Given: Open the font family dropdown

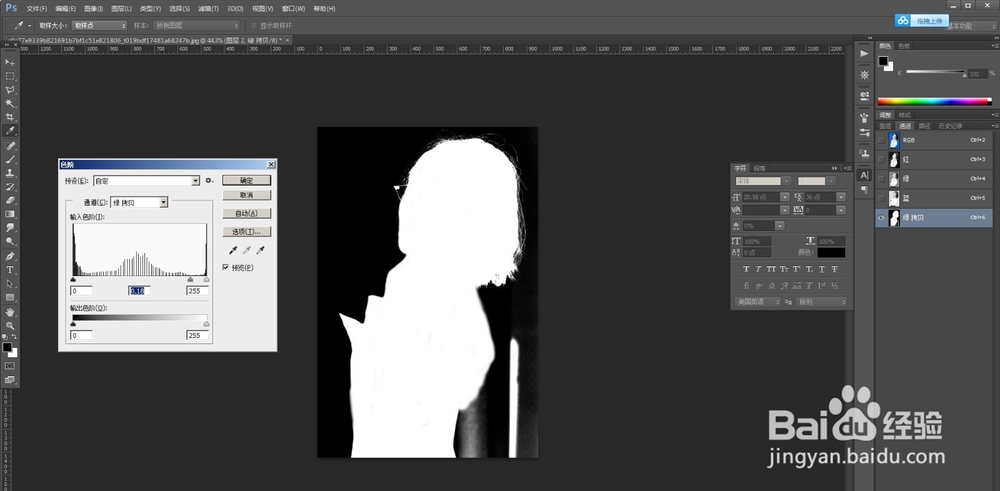Looking at the screenshot, I should coord(763,181).
